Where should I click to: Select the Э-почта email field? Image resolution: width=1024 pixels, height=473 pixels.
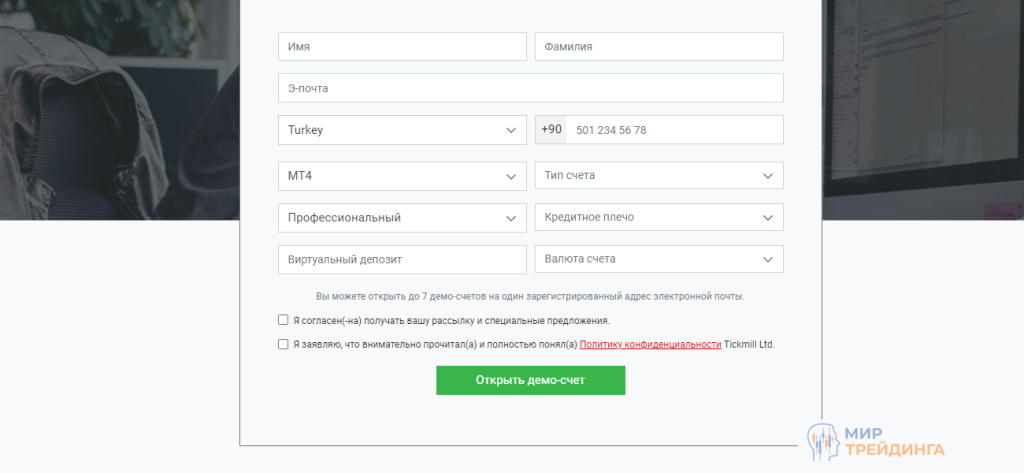(x=530, y=88)
